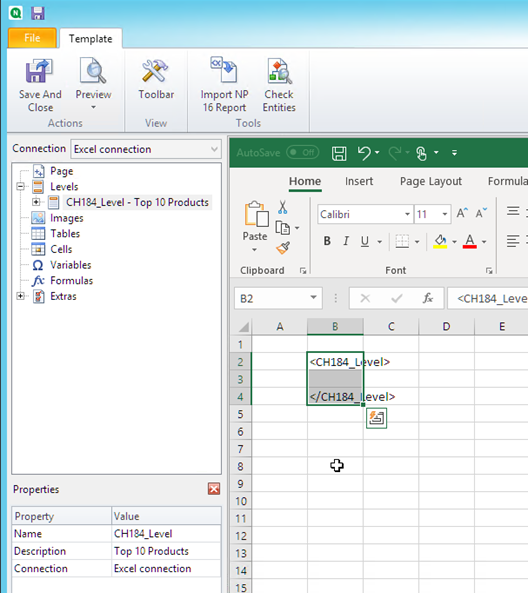Switch to Excel Home tab
Viewport: 528px width, 593px height.
pos(305,182)
